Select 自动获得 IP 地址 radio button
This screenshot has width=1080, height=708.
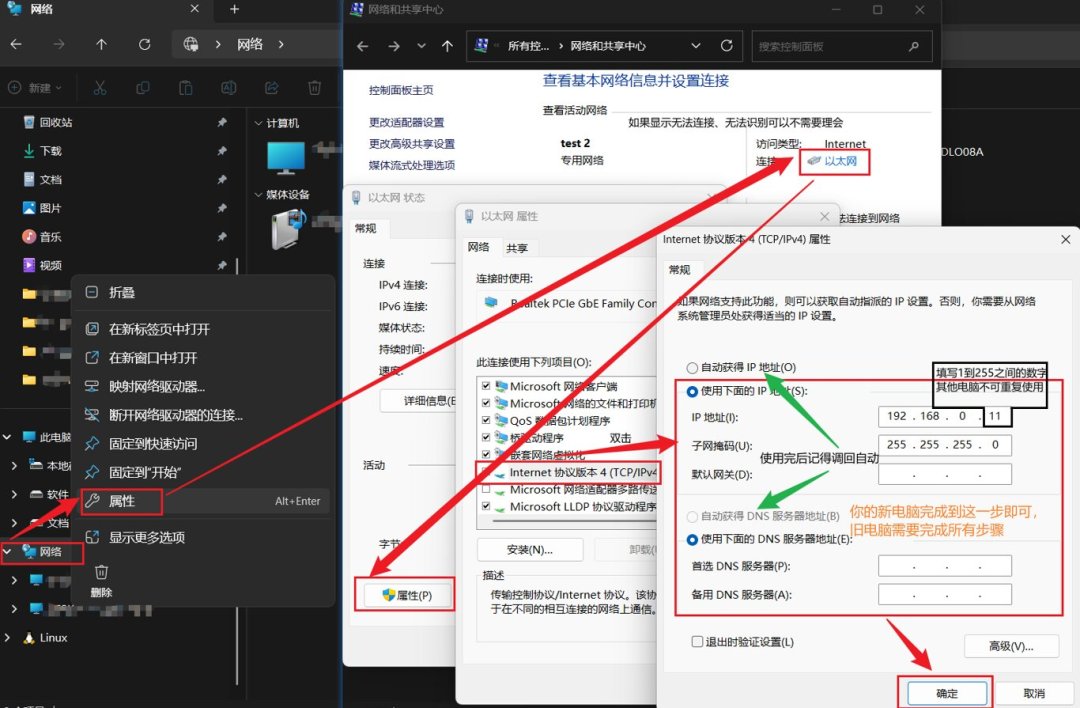[x=692, y=368]
